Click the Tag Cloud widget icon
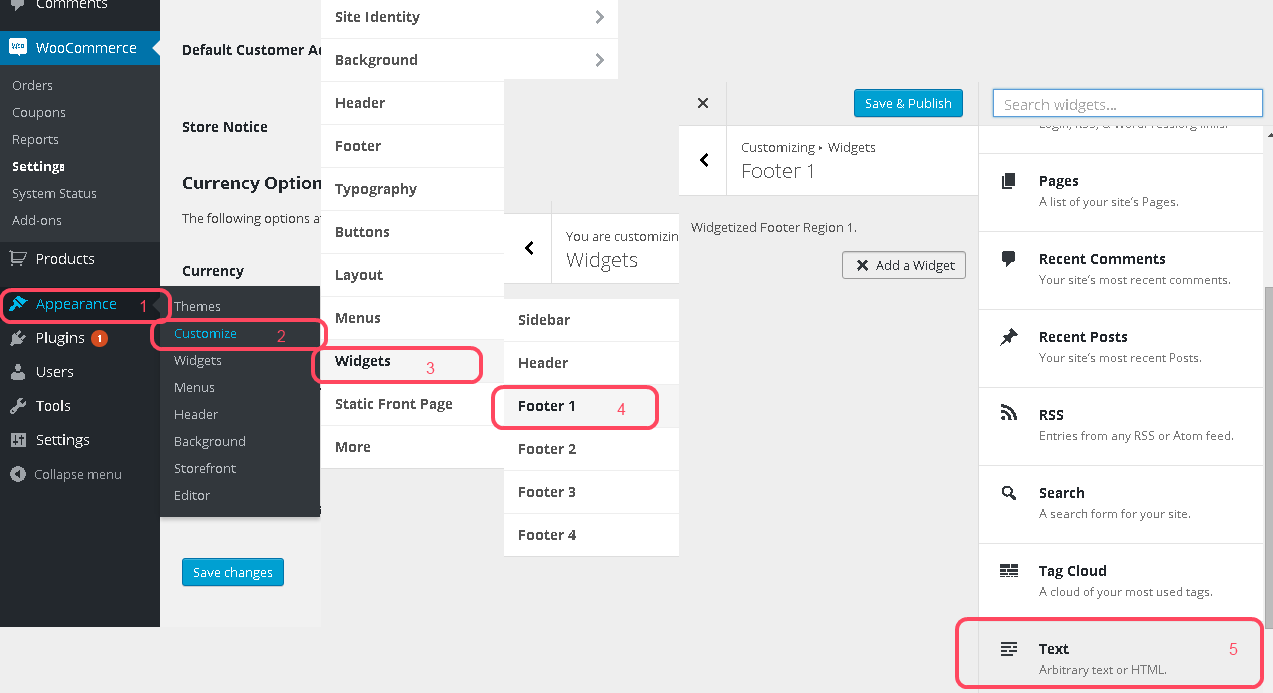This screenshot has height=693, width=1273. pyautogui.click(x=1009, y=571)
